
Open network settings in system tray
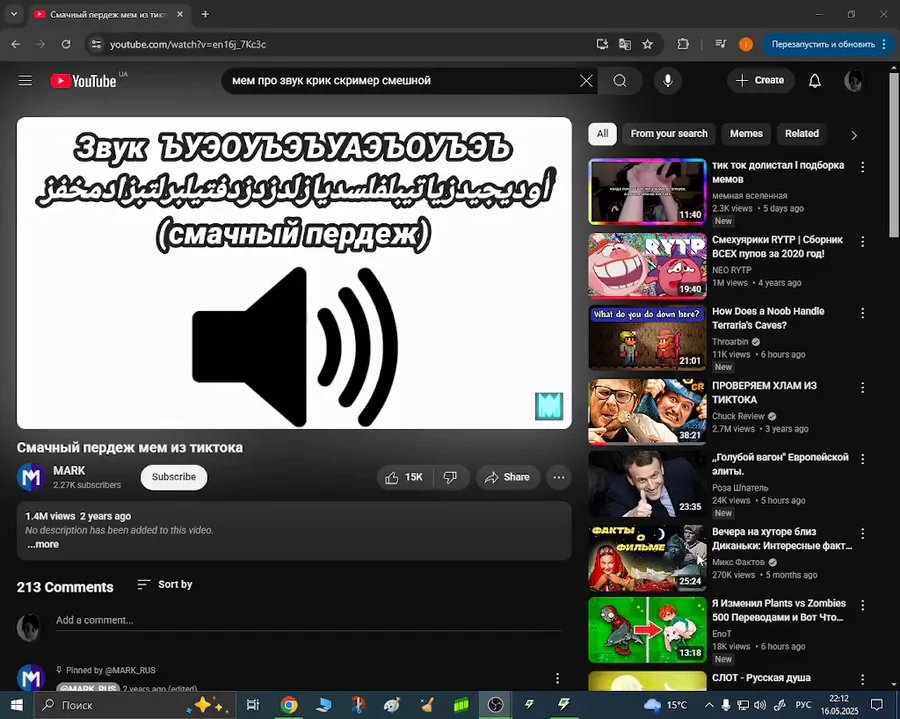743,705
